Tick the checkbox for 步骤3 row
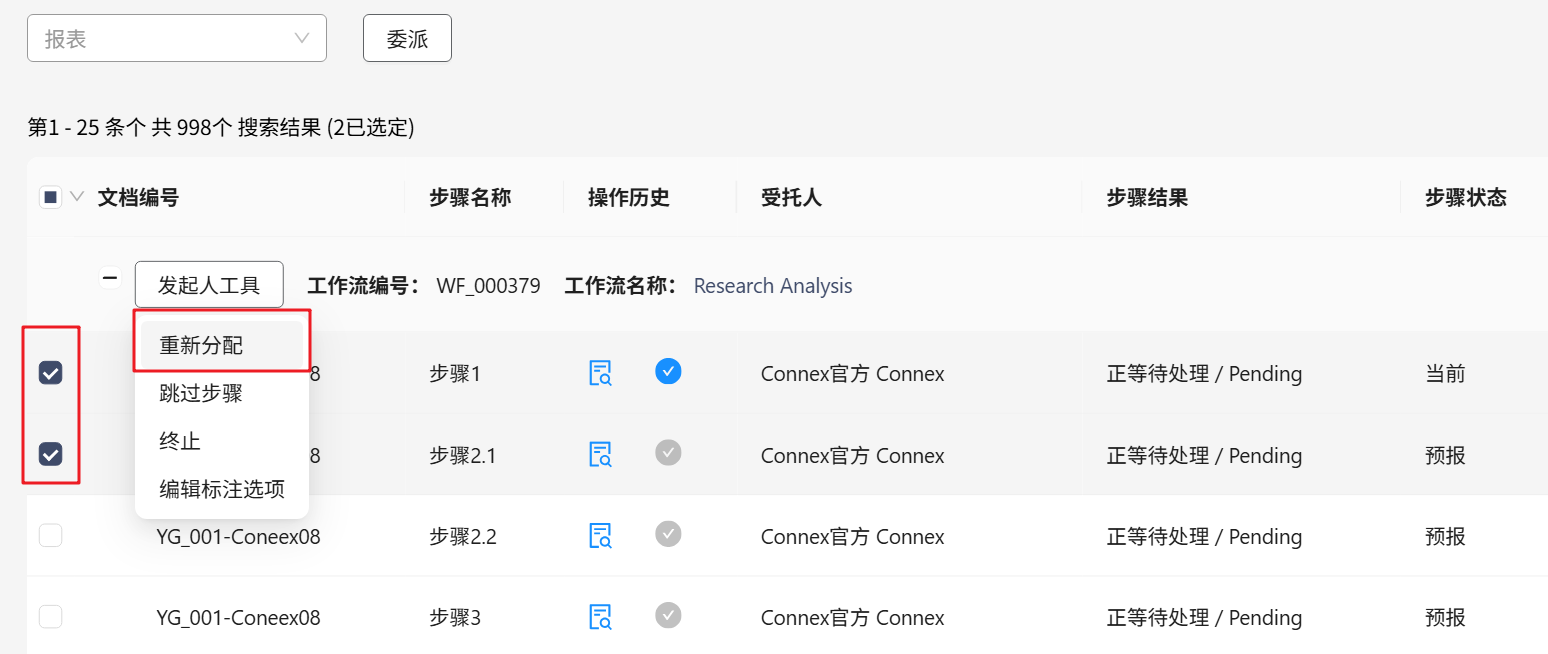Viewport: 1548px width, 654px height. coord(50,617)
